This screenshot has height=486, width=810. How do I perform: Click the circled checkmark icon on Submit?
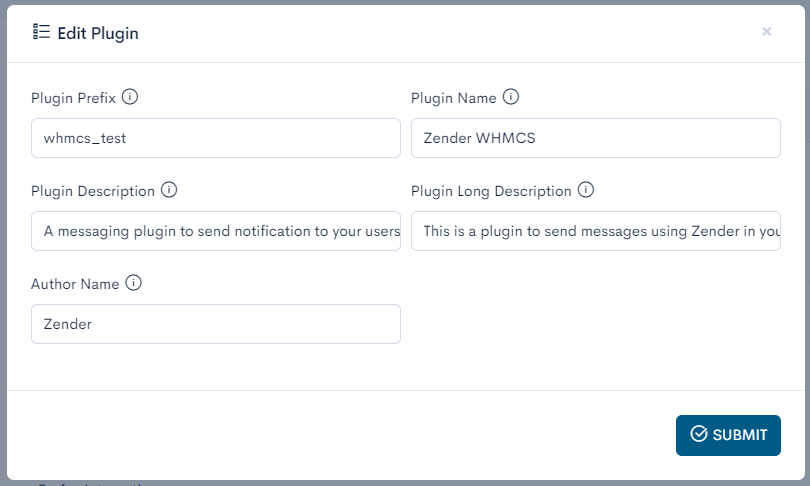pyautogui.click(x=699, y=434)
